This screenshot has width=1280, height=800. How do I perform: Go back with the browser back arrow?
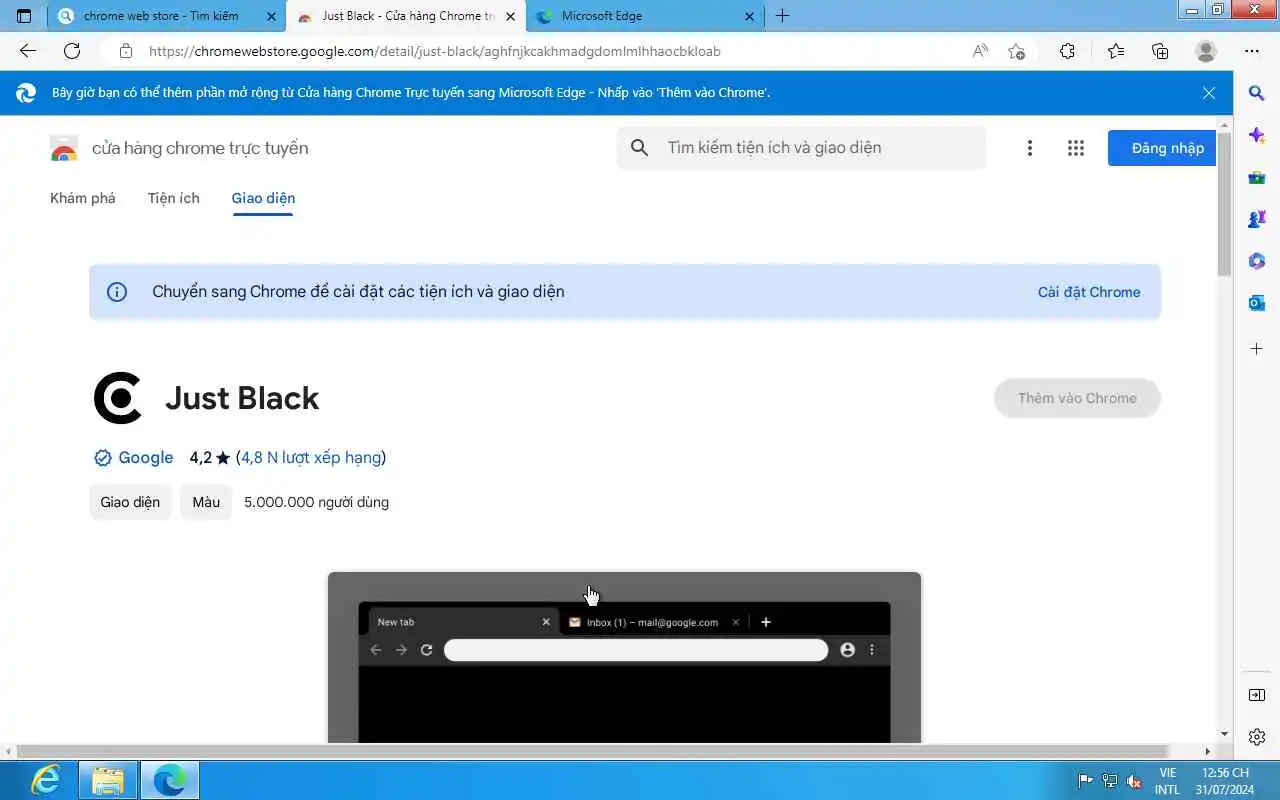(x=28, y=51)
